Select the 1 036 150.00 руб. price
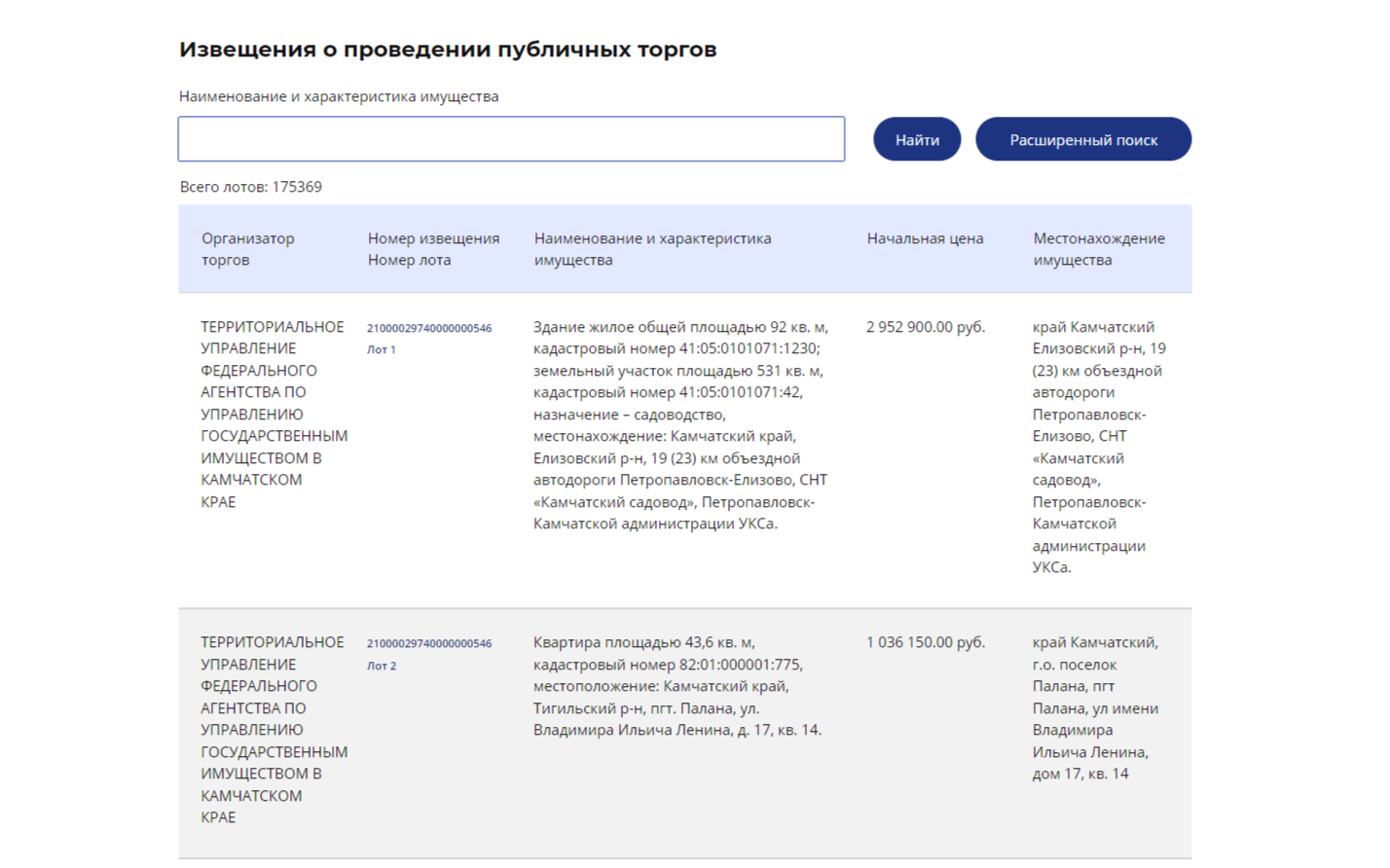Viewport: 1390px width, 868px height. click(925, 642)
